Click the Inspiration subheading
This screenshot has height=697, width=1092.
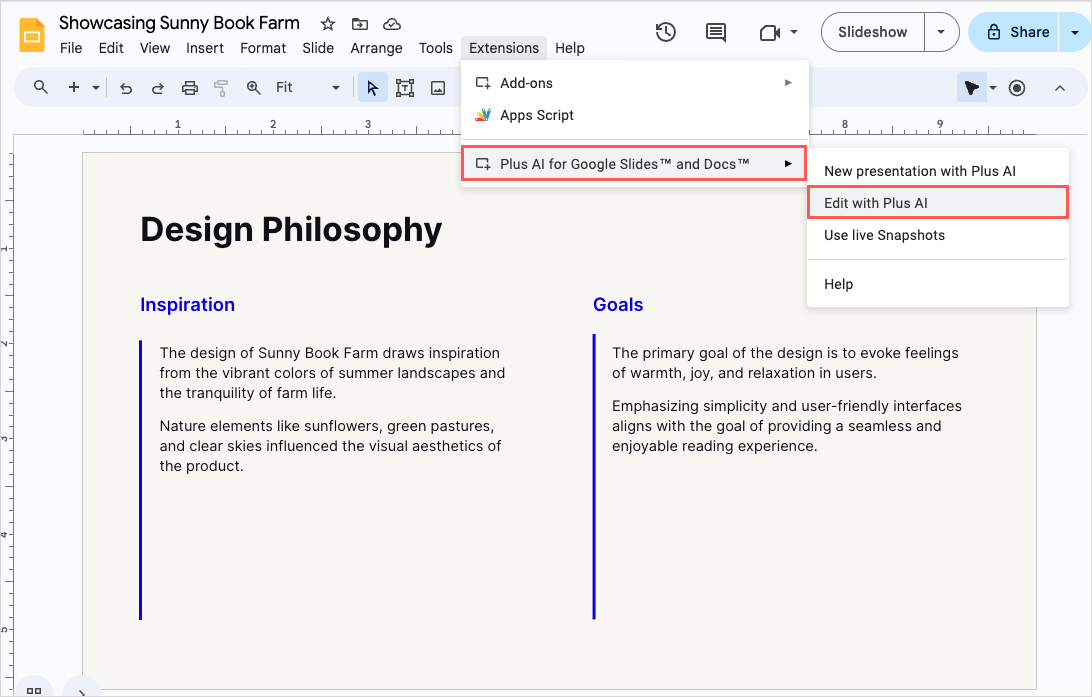pyautogui.click(x=187, y=305)
